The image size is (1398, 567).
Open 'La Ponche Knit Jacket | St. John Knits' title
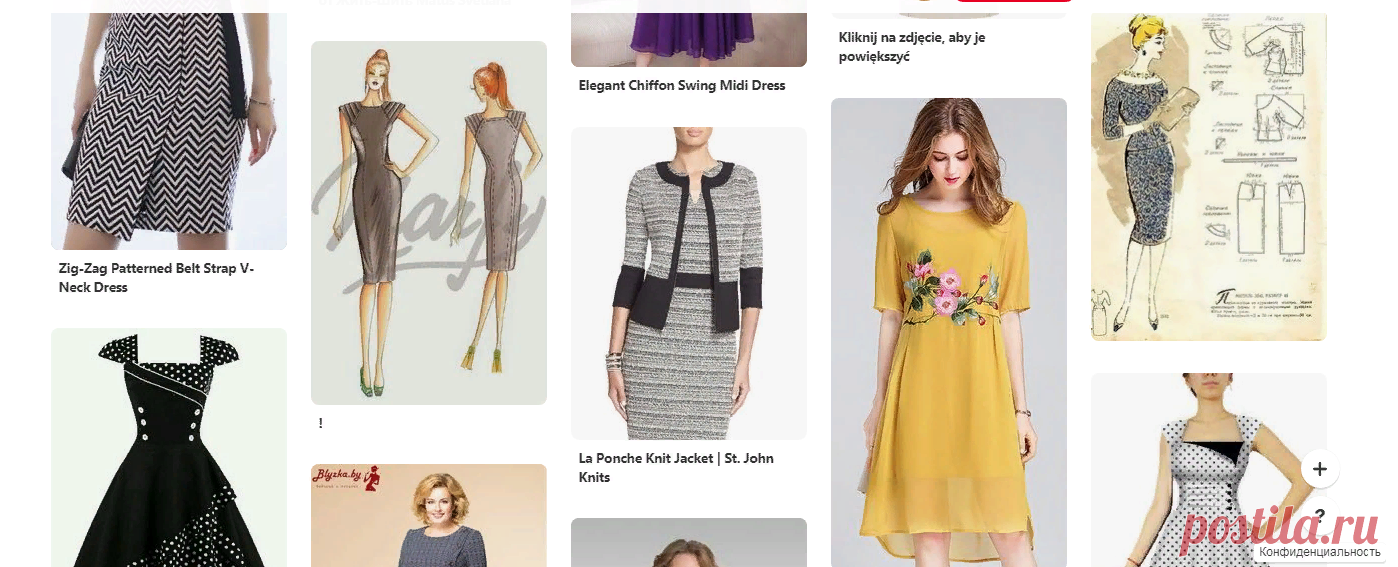pyautogui.click(x=676, y=468)
